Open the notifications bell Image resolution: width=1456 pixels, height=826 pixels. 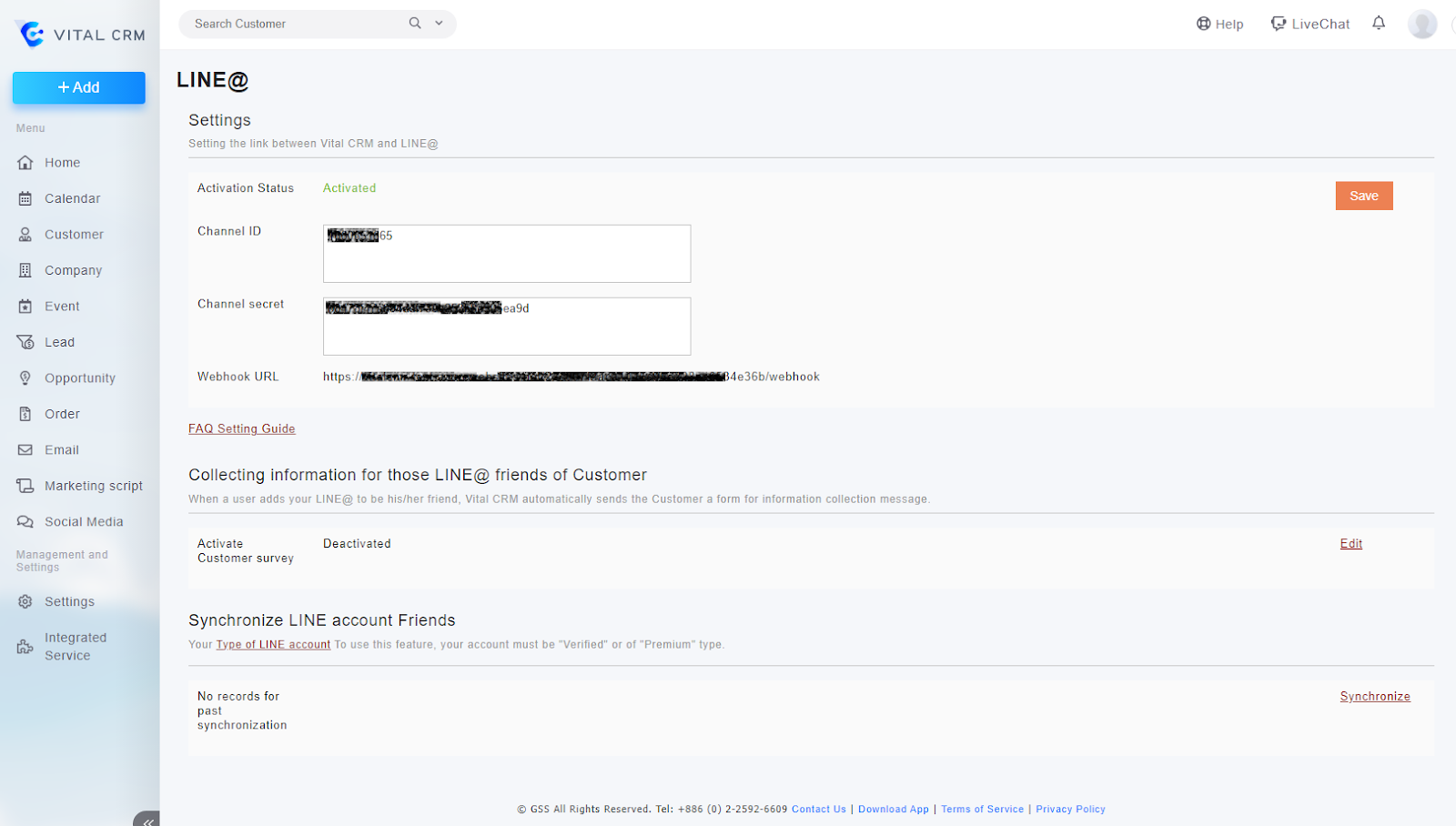(x=1379, y=24)
